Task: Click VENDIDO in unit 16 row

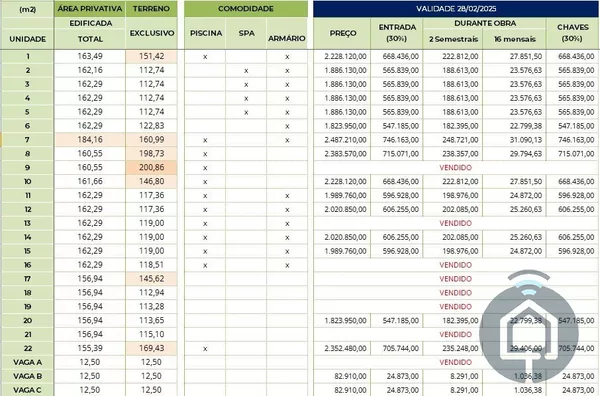Action: pyautogui.click(x=455, y=265)
